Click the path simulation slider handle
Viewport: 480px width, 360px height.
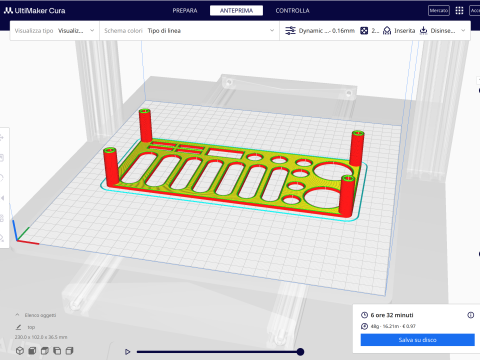pyautogui.click(x=300, y=352)
